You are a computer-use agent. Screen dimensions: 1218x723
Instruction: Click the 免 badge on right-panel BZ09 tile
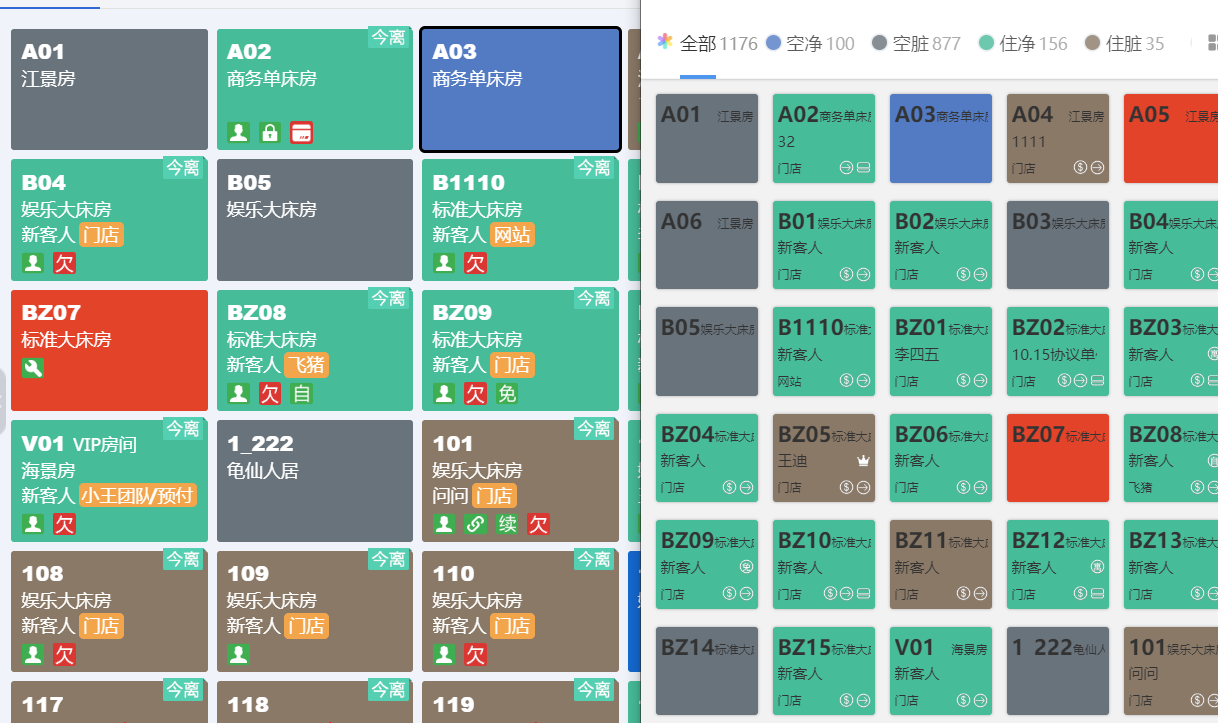pos(746,567)
